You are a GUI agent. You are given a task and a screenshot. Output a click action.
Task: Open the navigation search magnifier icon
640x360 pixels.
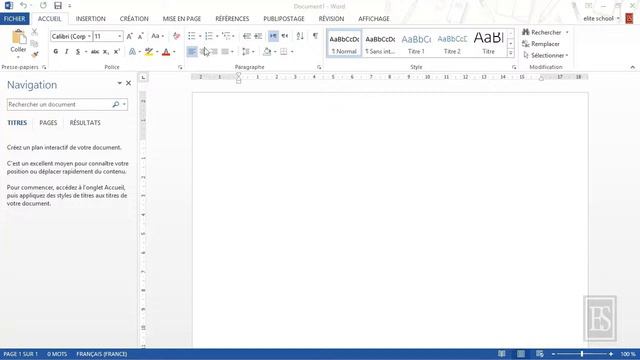(x=116, y=104)
